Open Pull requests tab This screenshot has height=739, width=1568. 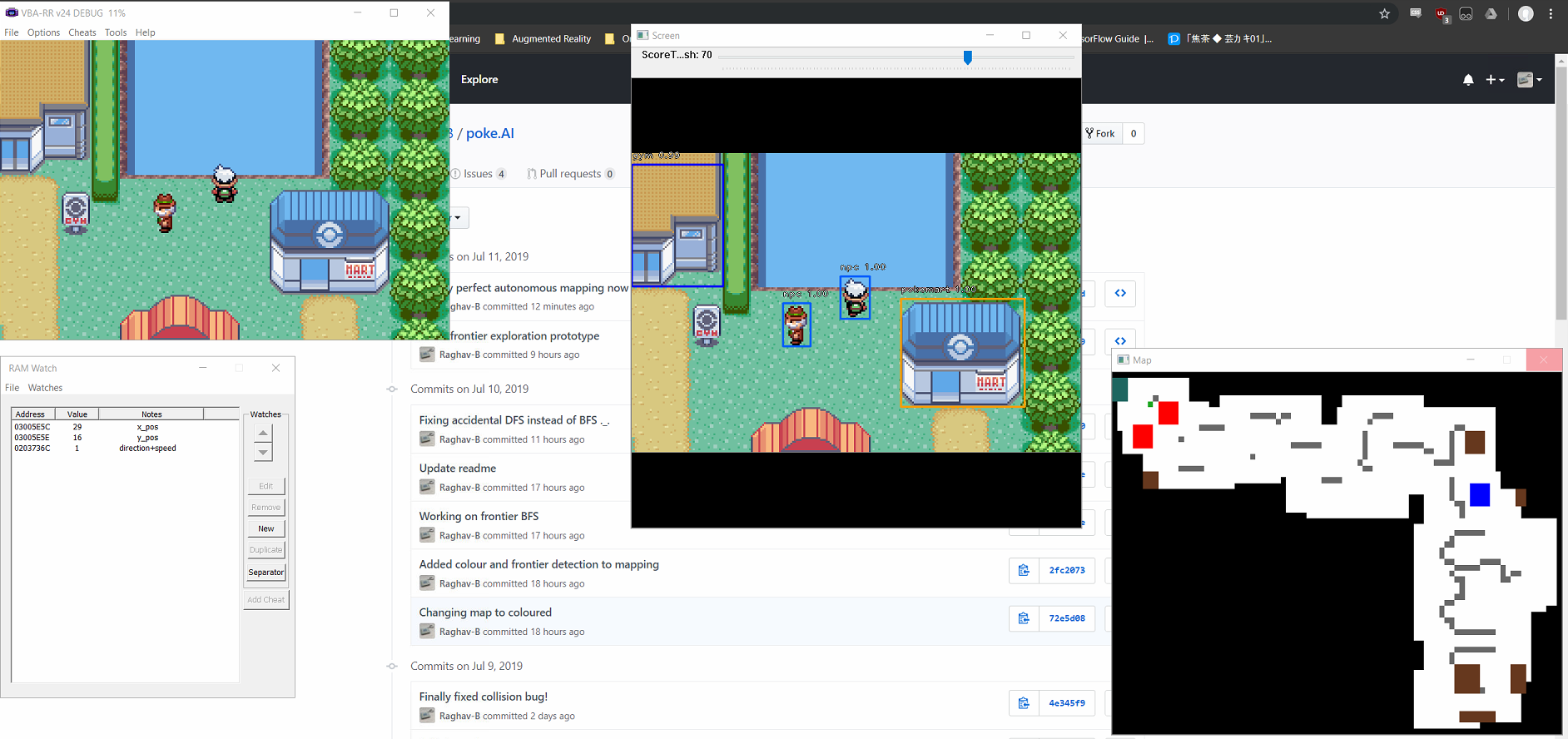[571, 173]
